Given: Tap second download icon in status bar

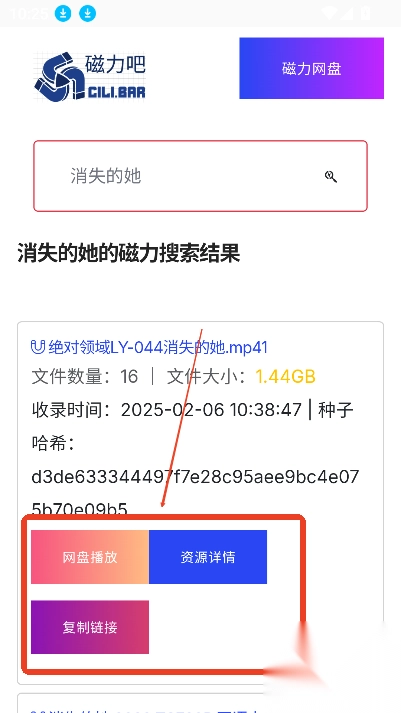Looking at the screenshot, I should coord(87,14).
